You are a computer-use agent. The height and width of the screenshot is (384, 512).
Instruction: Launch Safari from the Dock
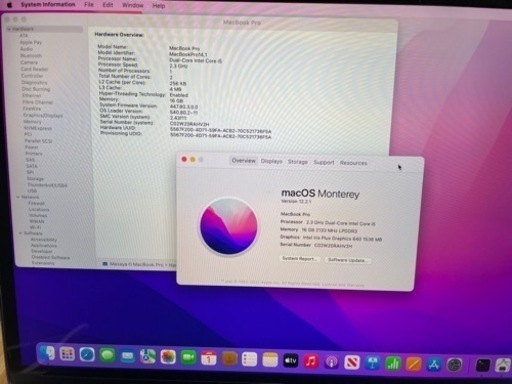pos(87,355)
